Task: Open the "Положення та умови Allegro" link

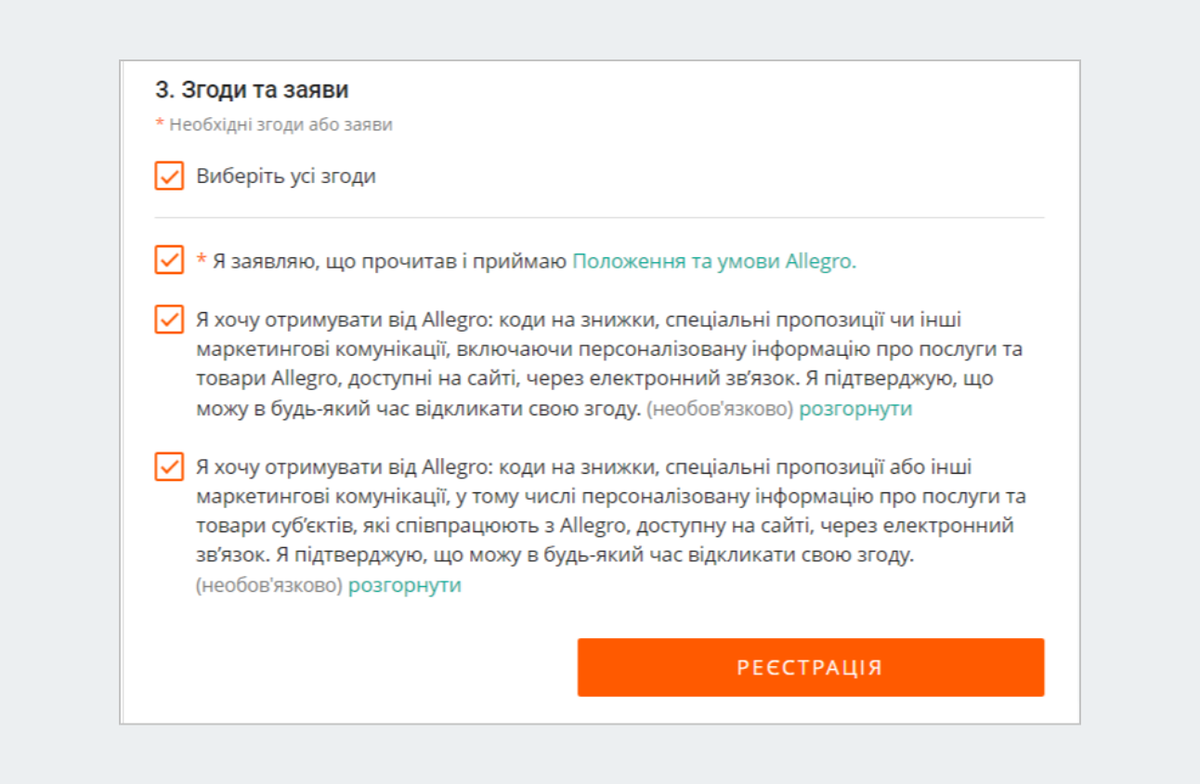Action: pyautogui.click(x=714, y=262)
